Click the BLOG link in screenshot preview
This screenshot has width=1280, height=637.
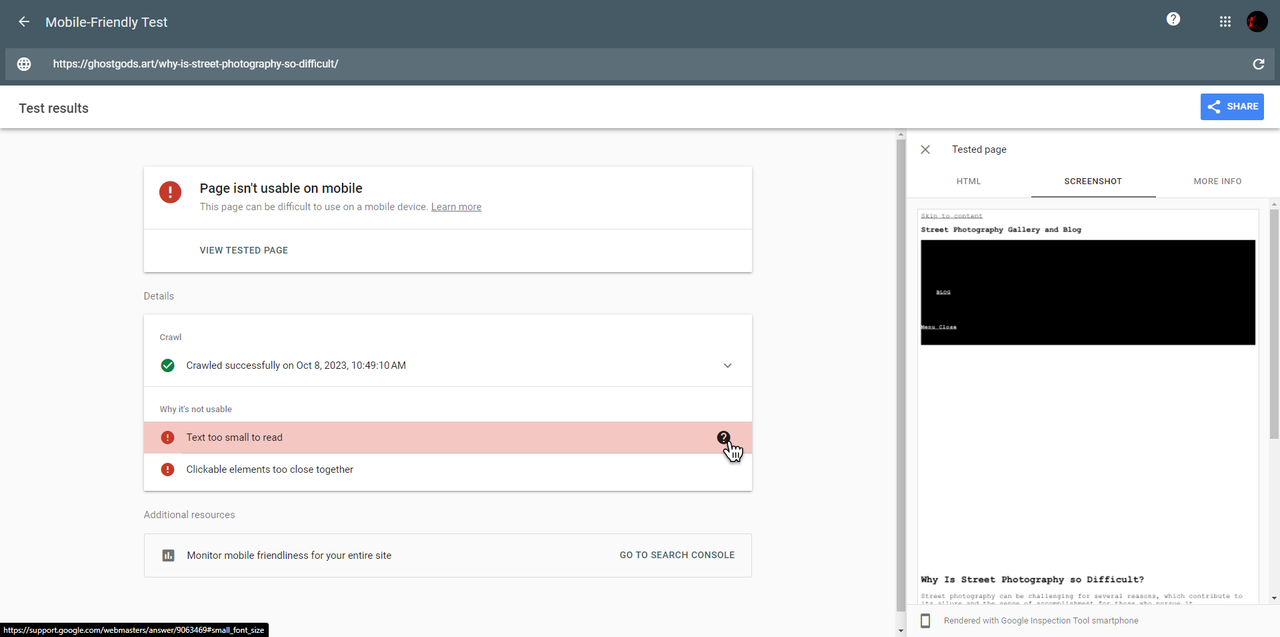(x=943, y=292)
